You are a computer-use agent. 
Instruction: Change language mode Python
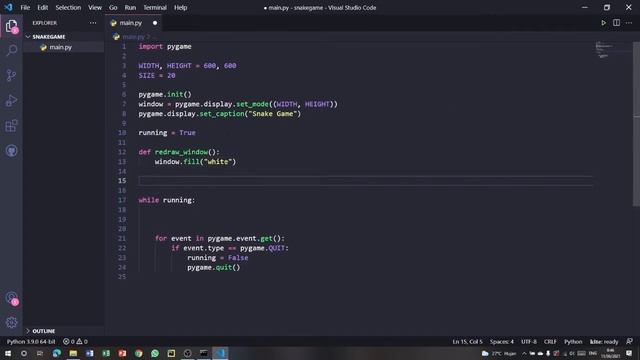pyautogui.click(x=573, y=341)
